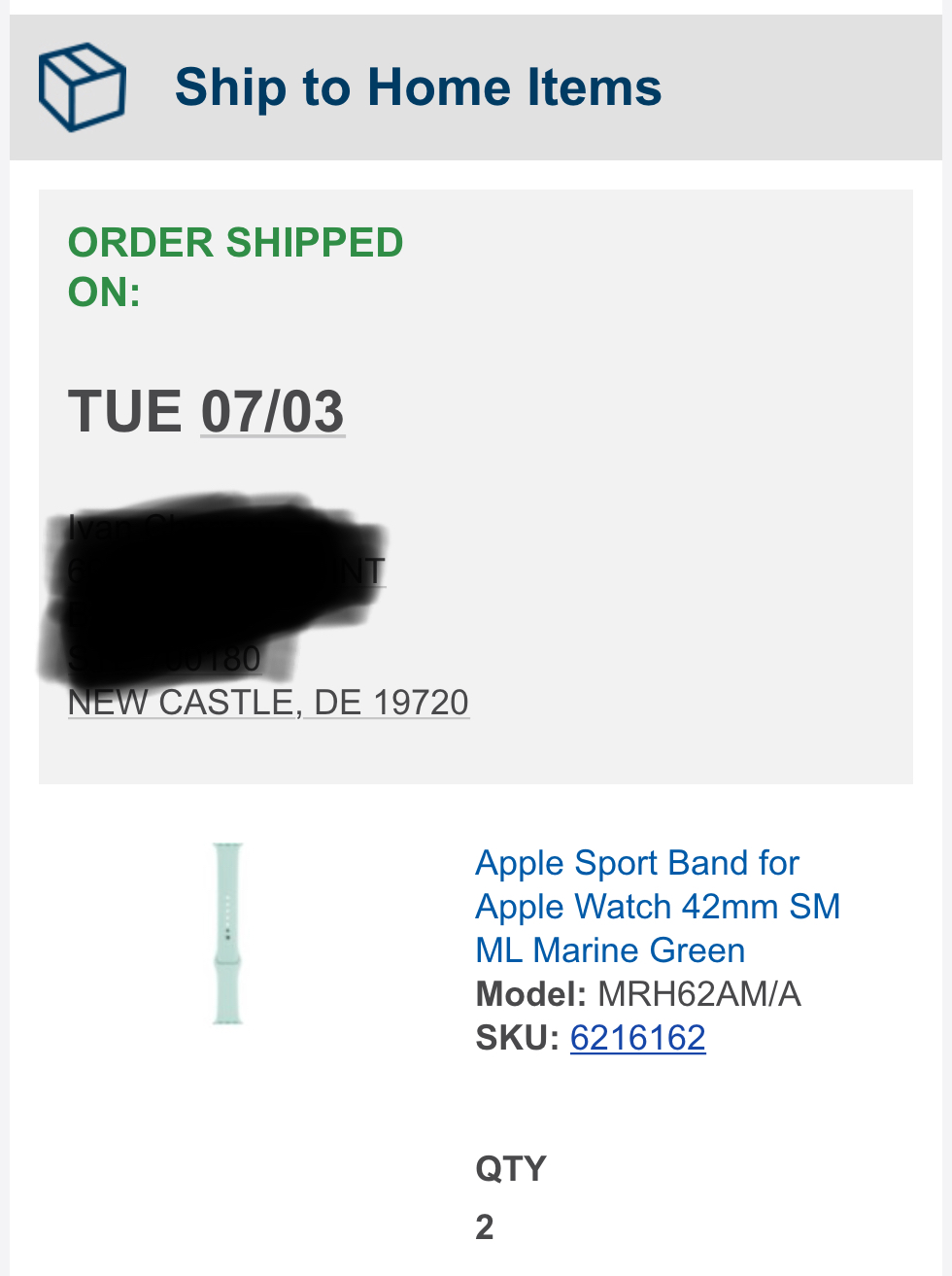Click the Ship to Home Items heading

(418, 87)
